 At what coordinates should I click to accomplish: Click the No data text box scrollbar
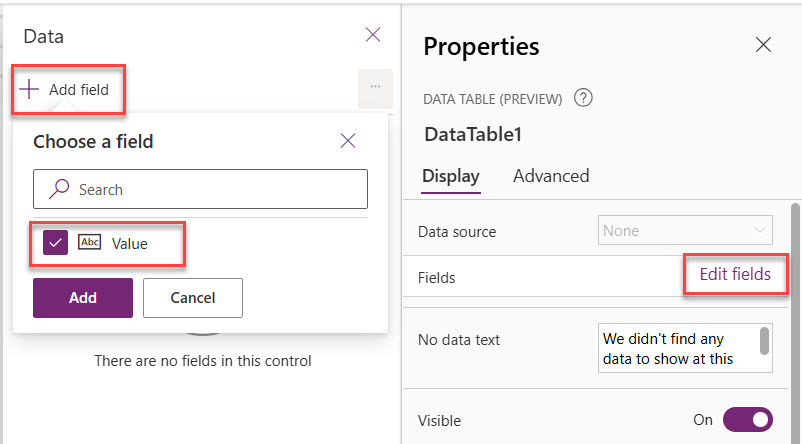(765, 342)
